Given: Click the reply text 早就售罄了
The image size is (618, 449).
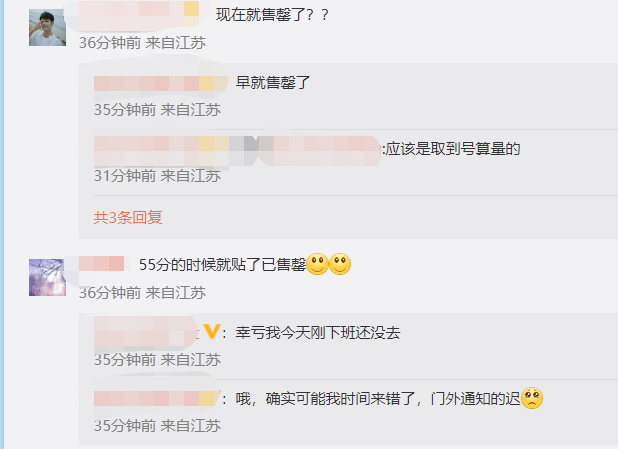Looking at the screenshot, I should (273, 83).
